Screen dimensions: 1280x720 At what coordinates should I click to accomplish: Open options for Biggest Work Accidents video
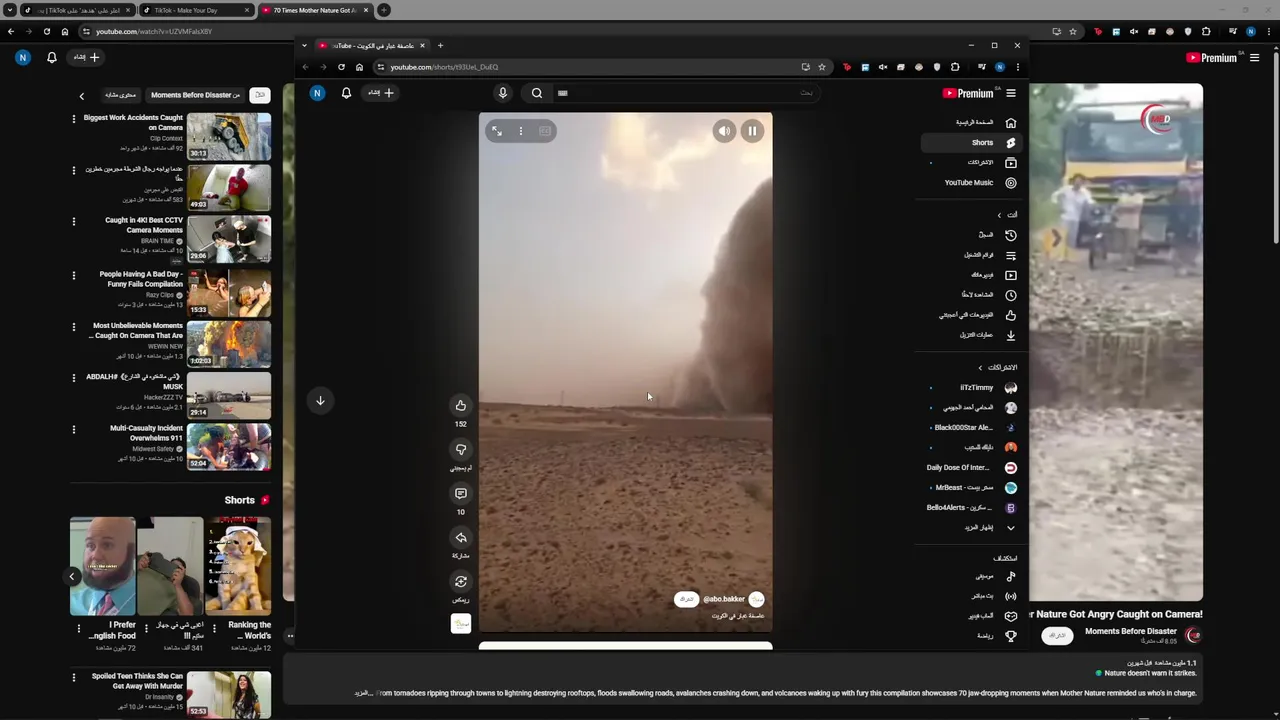point(73,119)
